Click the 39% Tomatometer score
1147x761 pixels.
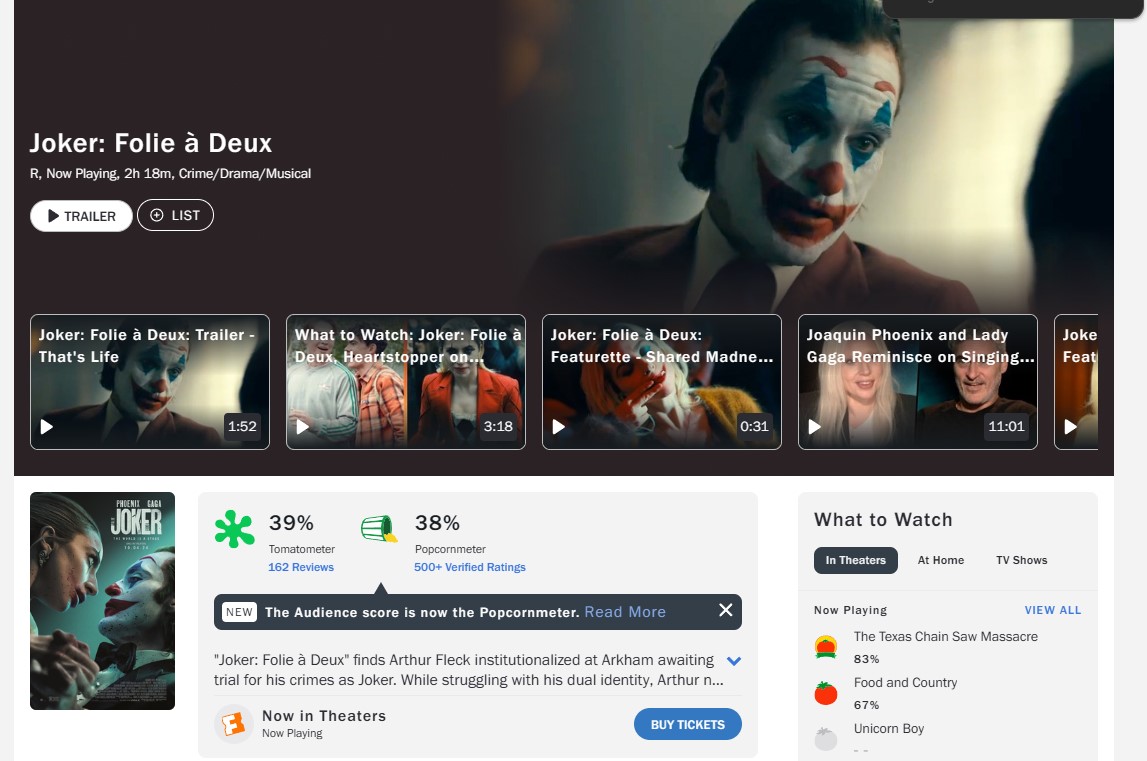[x=291, y=523]
